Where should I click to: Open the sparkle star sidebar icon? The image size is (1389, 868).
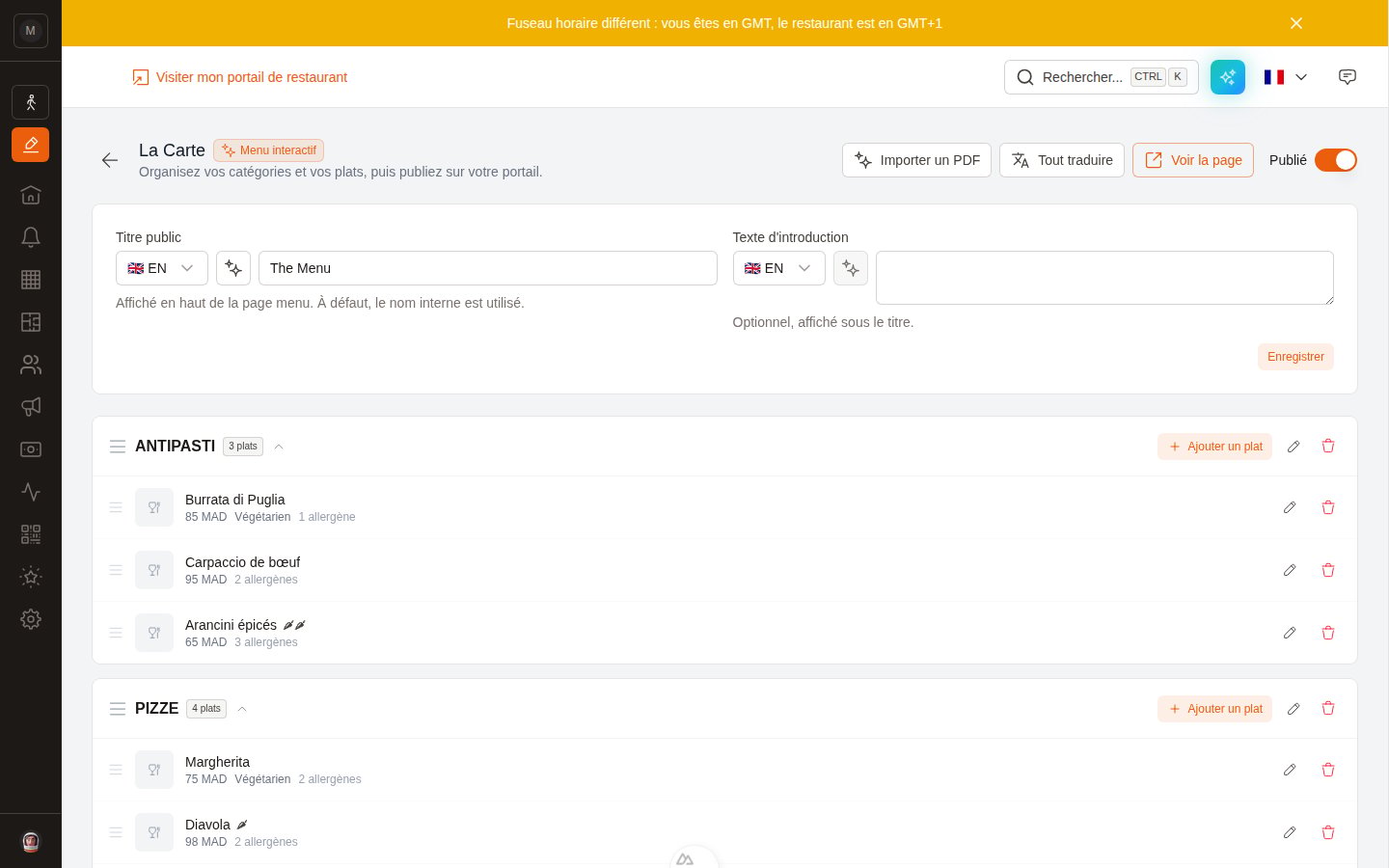coord(31,577)
